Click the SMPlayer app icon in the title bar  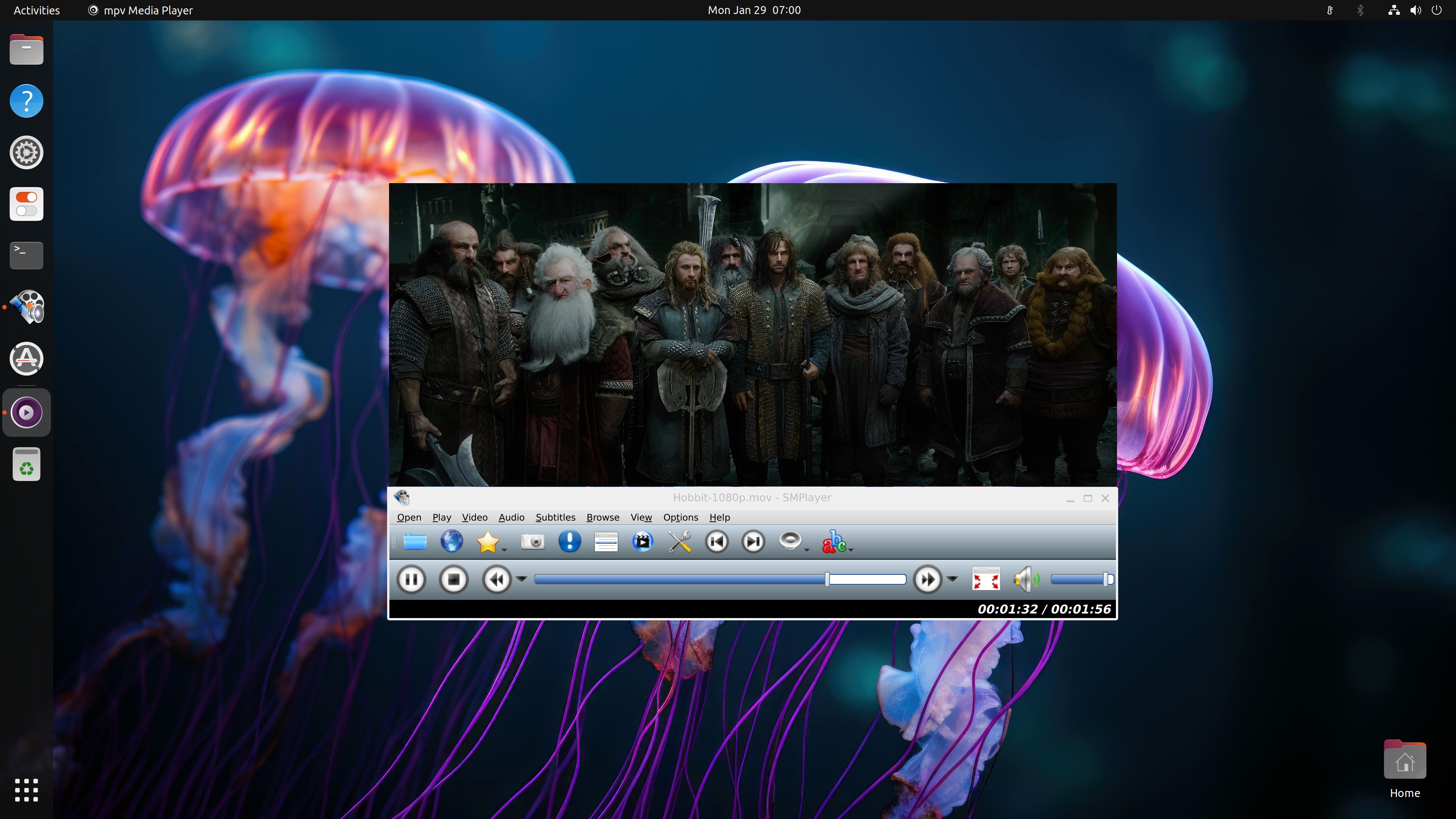402,497
